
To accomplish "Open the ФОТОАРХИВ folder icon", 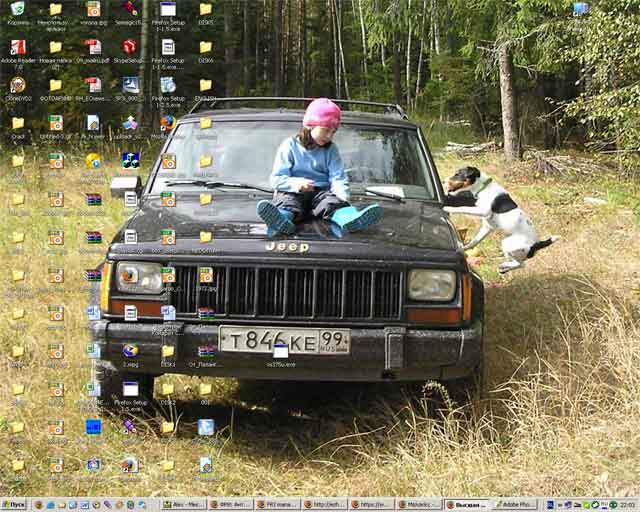I will [56, 85].
